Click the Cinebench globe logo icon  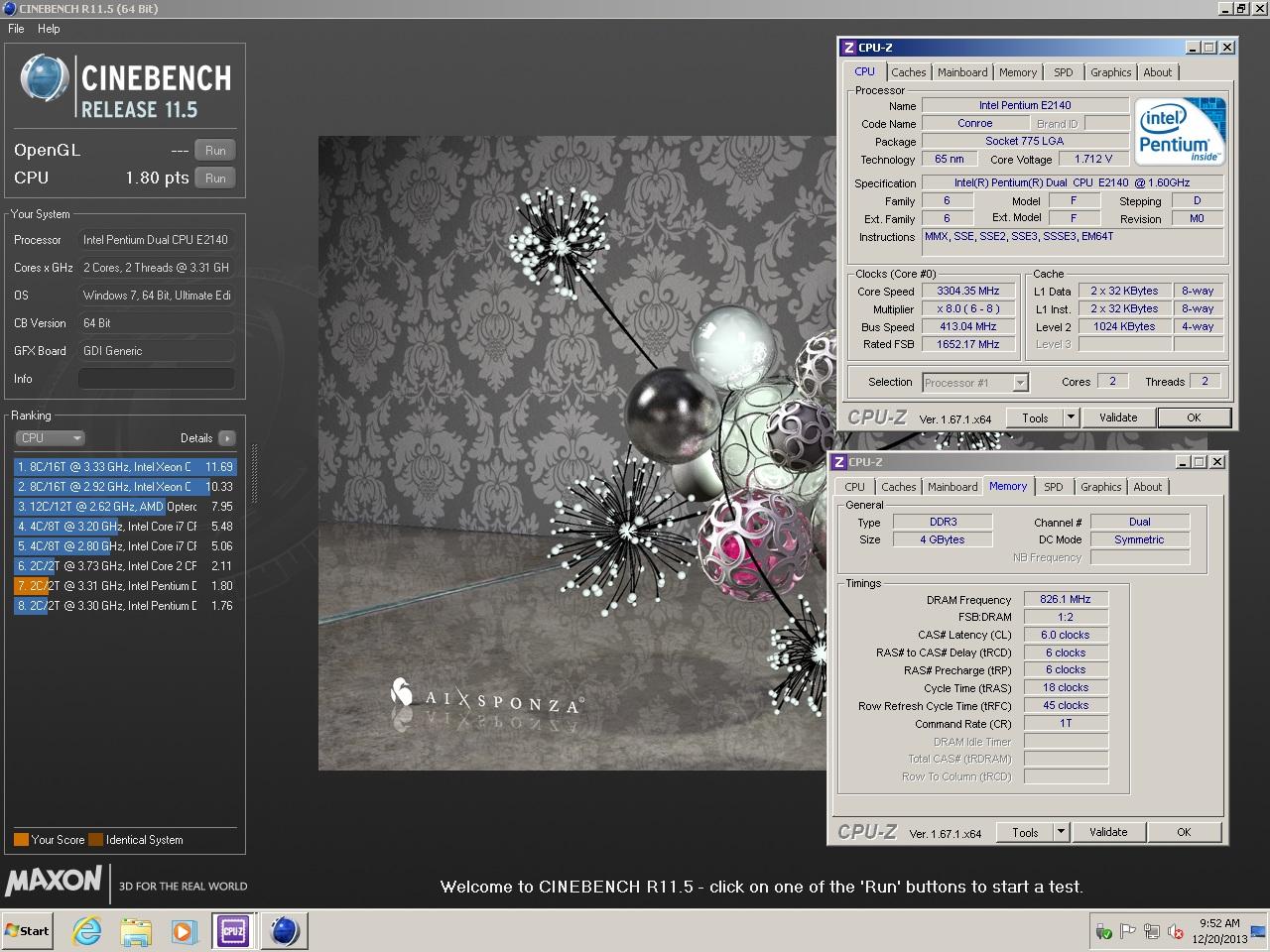coord(45,78)
